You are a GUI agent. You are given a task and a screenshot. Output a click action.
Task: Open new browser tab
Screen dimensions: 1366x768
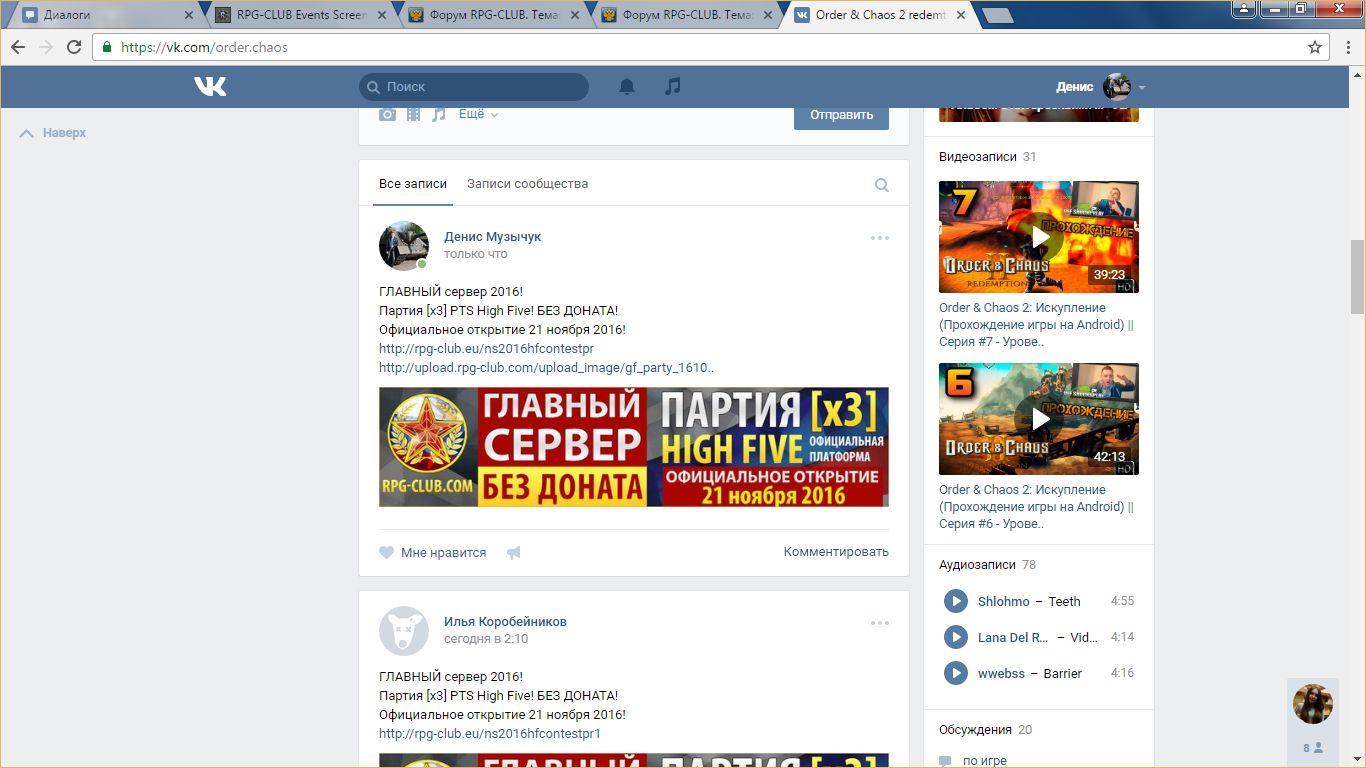(997, 15)
